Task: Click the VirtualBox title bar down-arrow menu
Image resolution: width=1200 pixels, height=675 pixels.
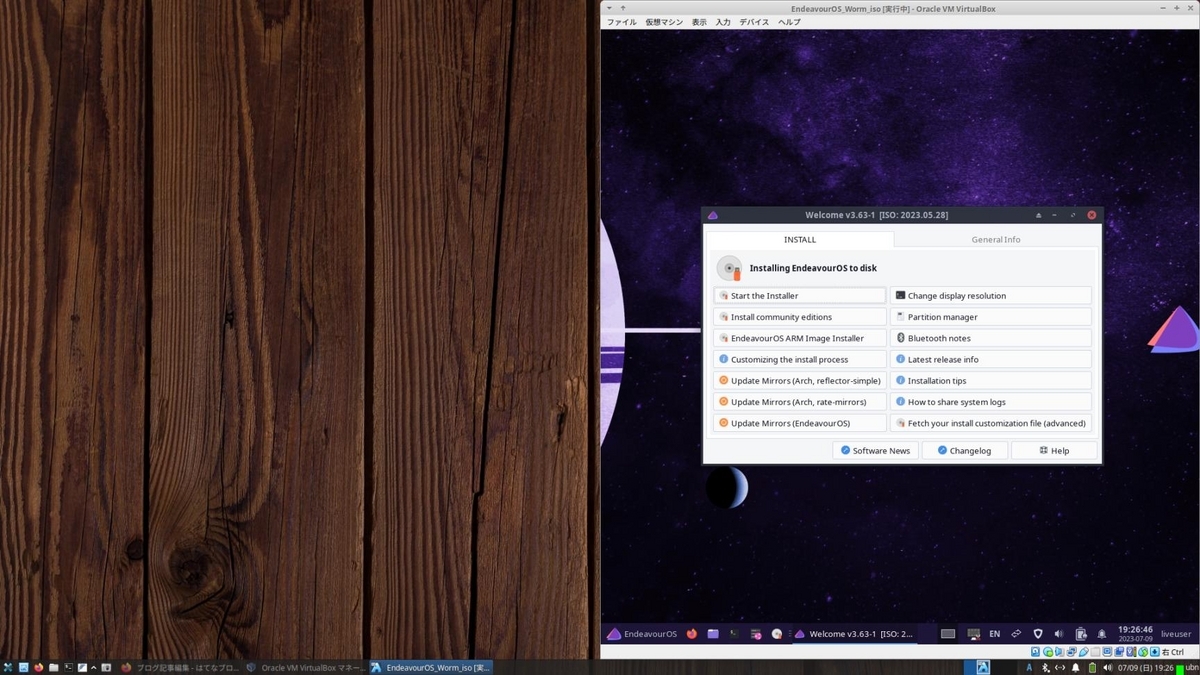Action: pyautogui.click(x=609, y=8)
